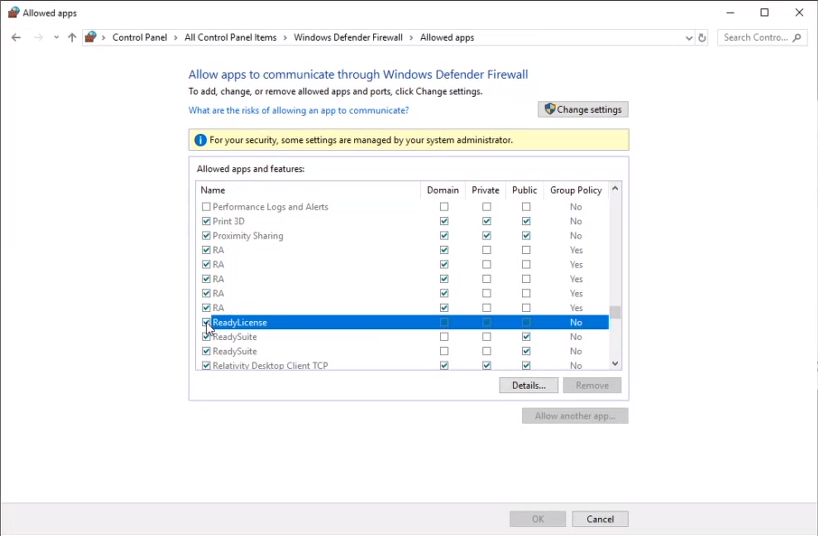Click the Public column header

pyautogui.click(x=524, y=190)
